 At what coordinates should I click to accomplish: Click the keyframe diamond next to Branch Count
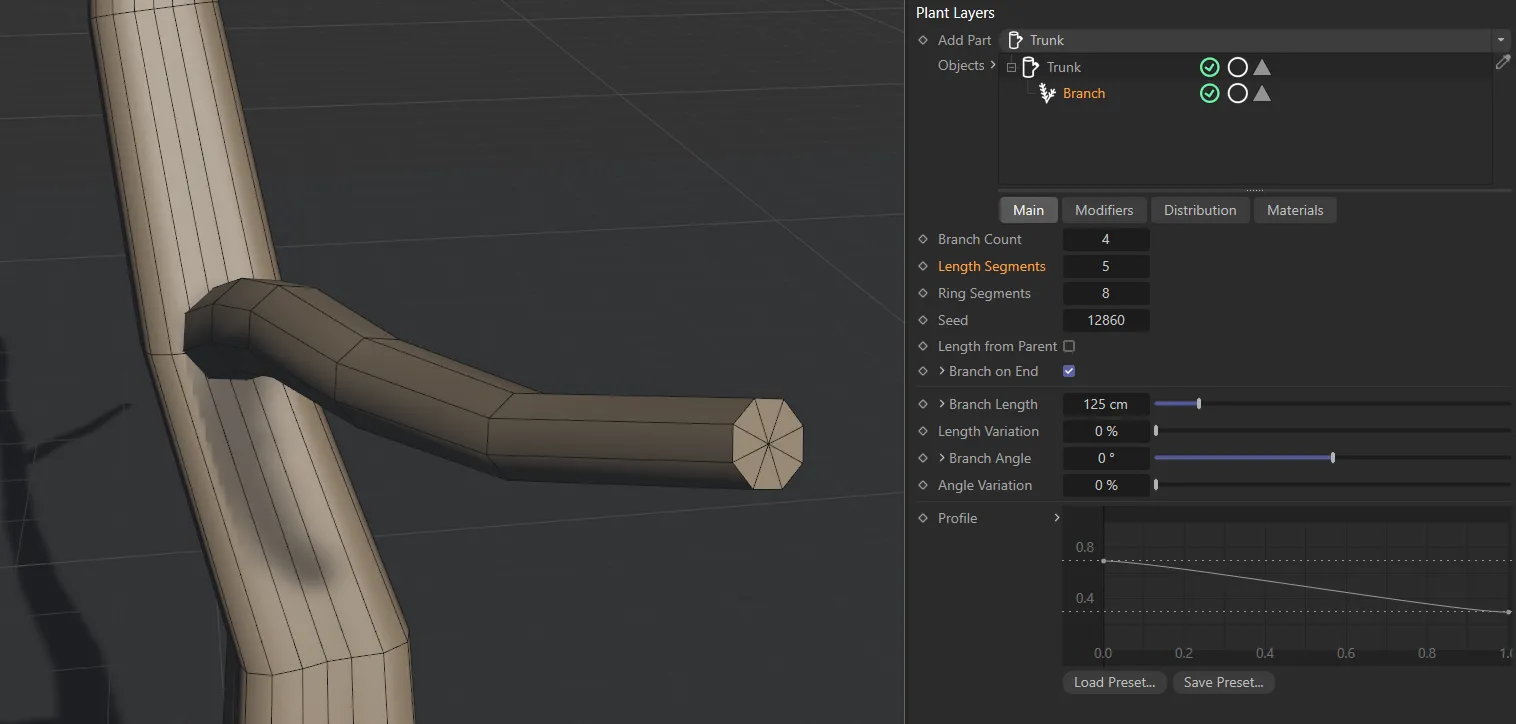pyautogui.click(x=923, y=239)
